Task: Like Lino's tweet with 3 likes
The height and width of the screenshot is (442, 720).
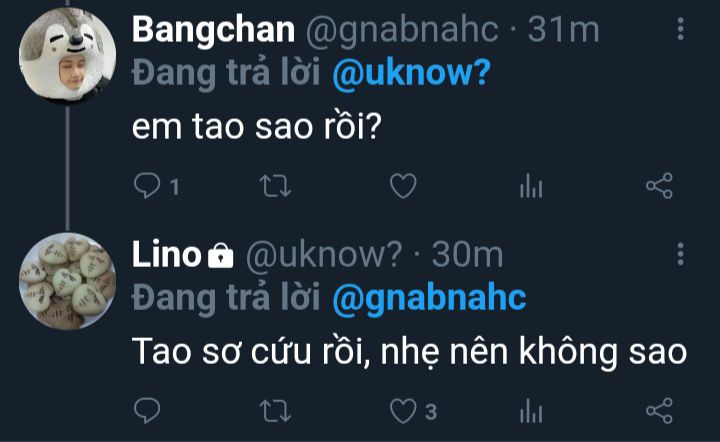Action: pos(402,410)
